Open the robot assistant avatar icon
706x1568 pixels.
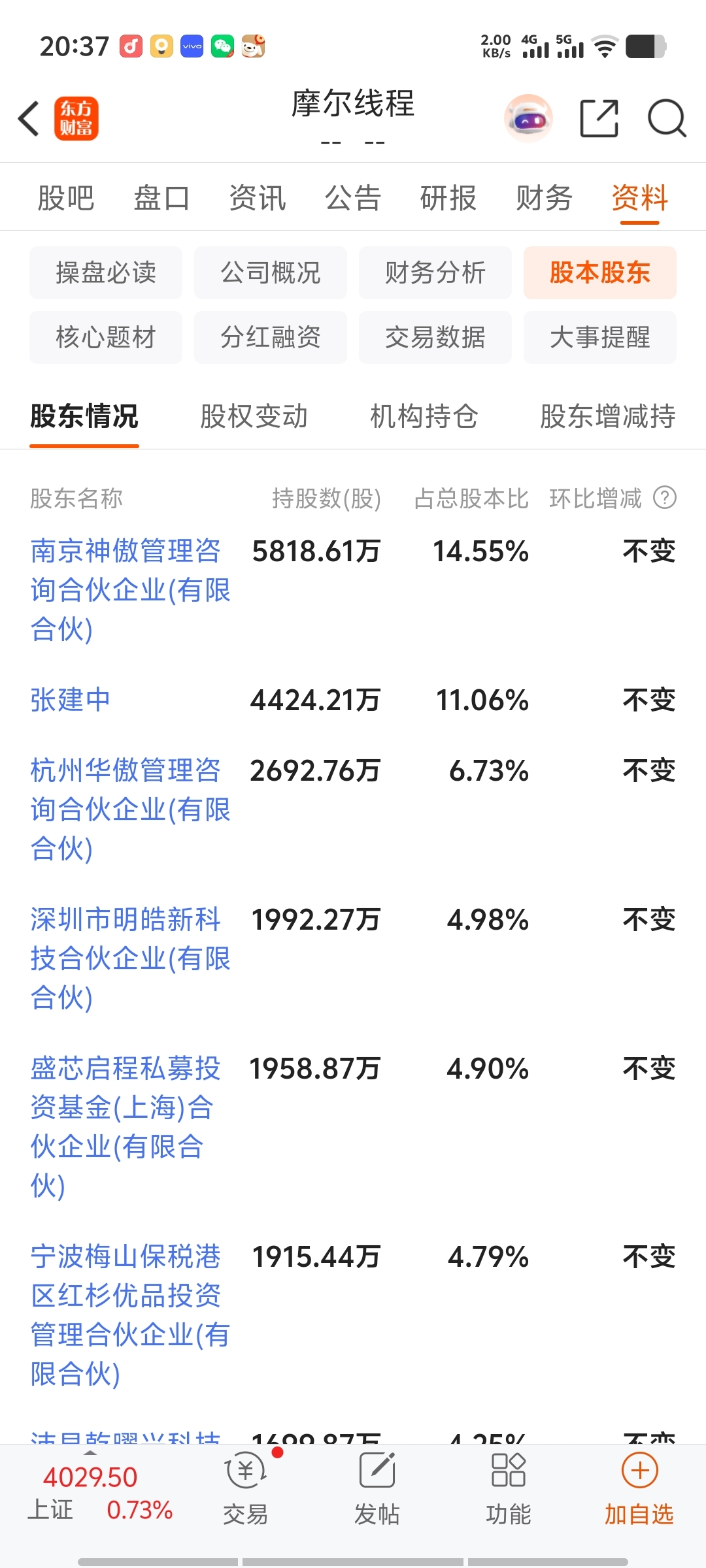point(529,118)
